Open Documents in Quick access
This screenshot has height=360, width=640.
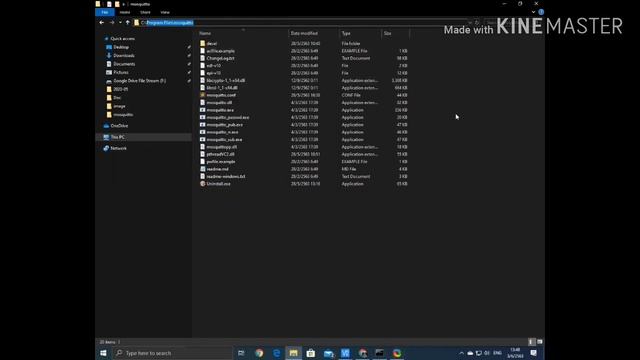click(x=124, y=64)
